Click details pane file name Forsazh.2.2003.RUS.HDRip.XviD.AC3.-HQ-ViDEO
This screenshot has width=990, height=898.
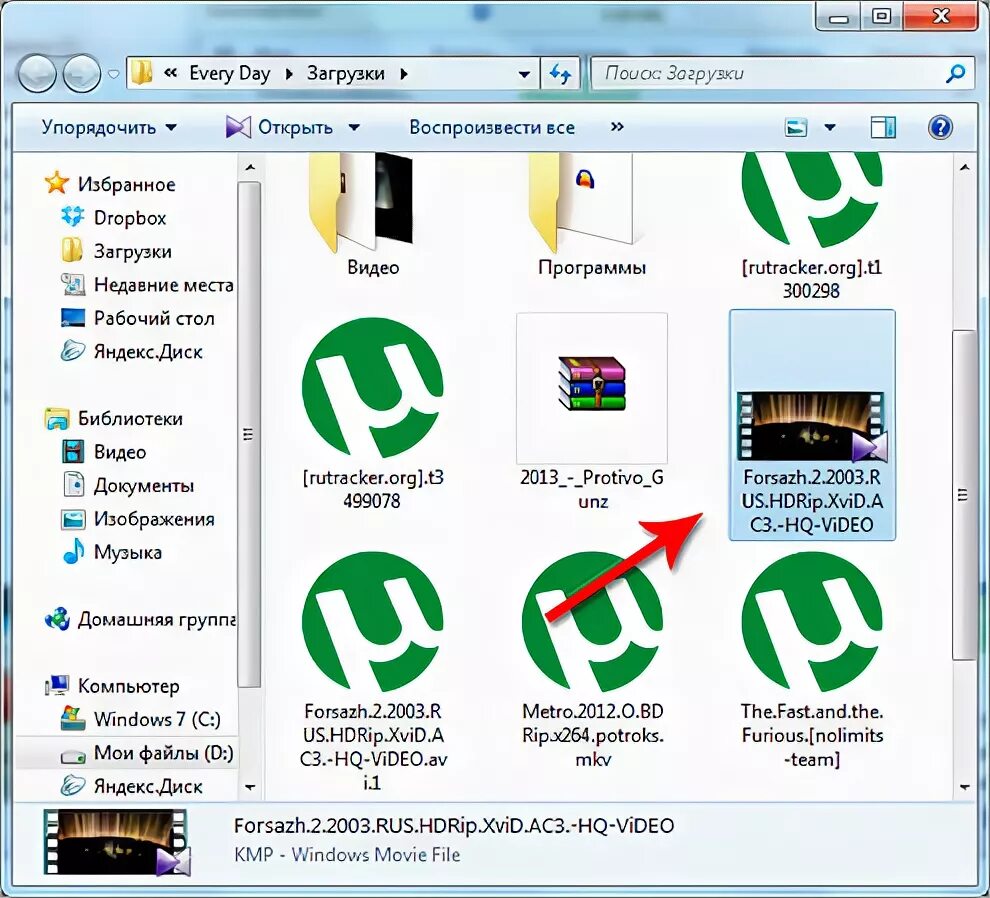454,825
